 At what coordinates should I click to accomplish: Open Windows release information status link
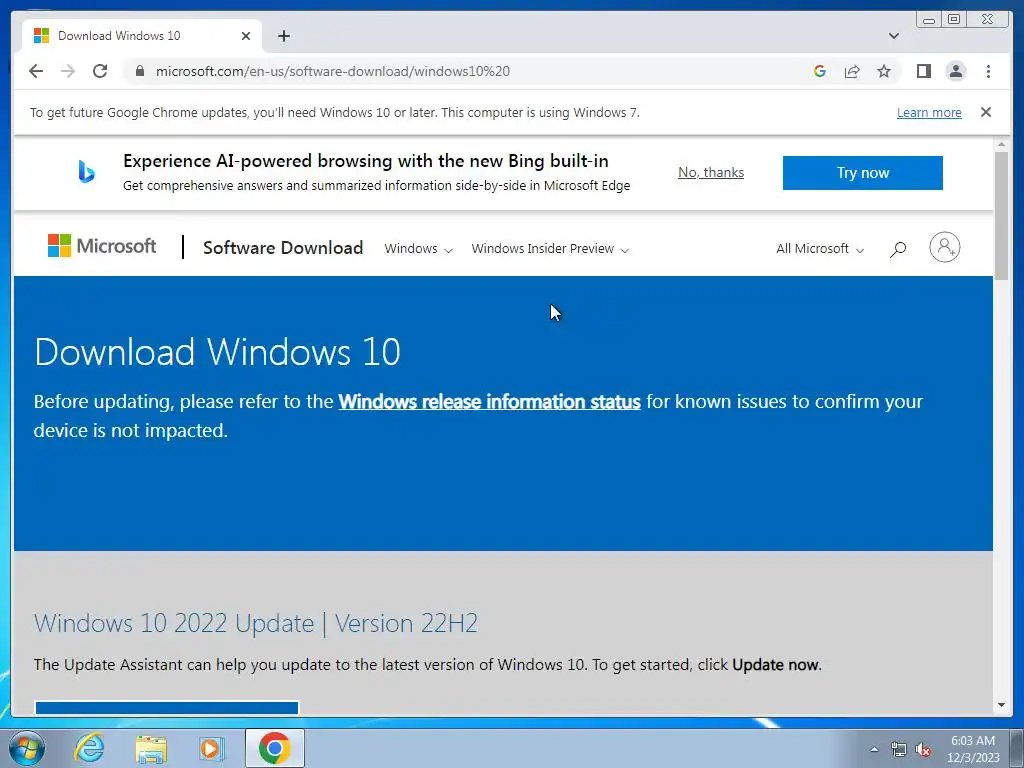pyautogui.click(x=489, y=401)
